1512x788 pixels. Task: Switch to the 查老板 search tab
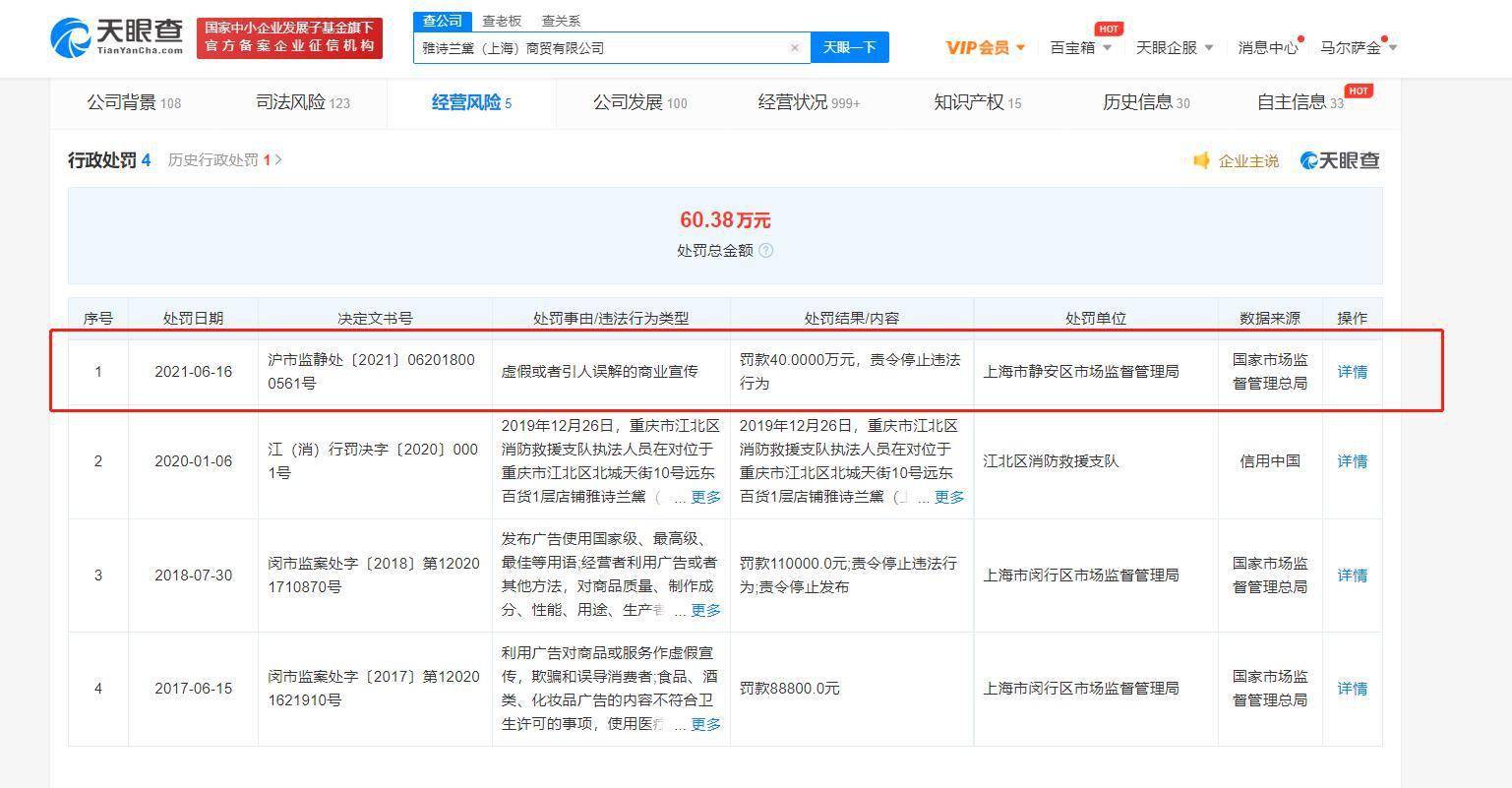502,21
